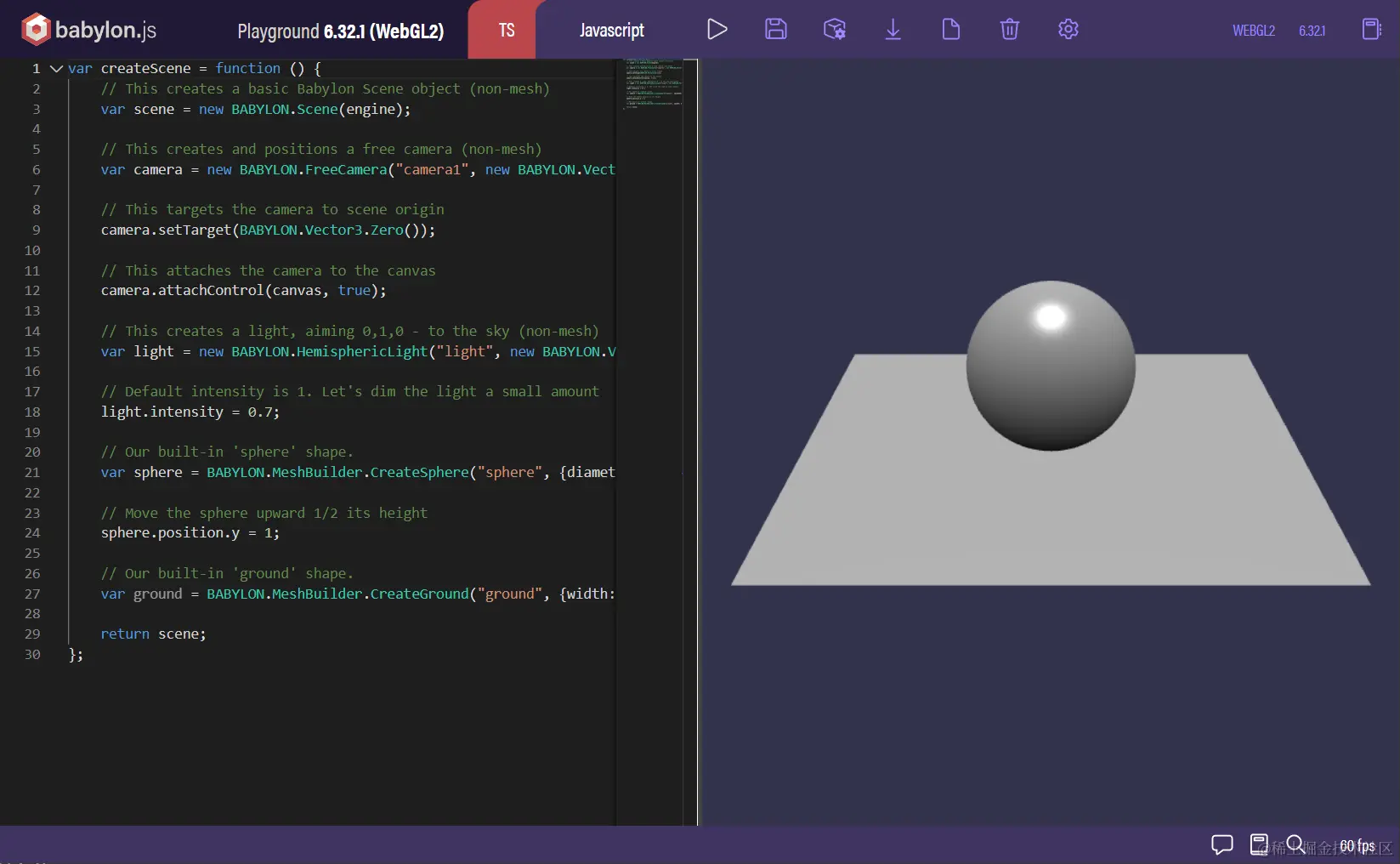Image resolution: width=1400 pixels, height=864 pixels.
Task: Click the comment "Our built-in 'sphere' shape."
Action: 227,452
